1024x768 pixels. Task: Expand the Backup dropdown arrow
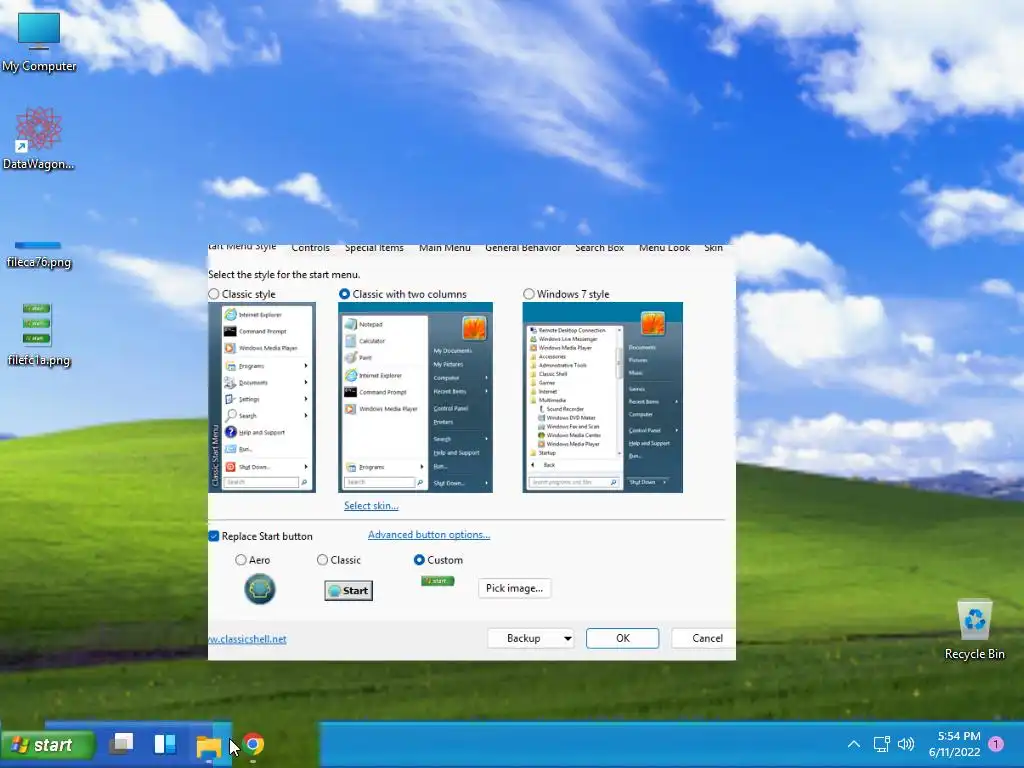click(568, 639)
